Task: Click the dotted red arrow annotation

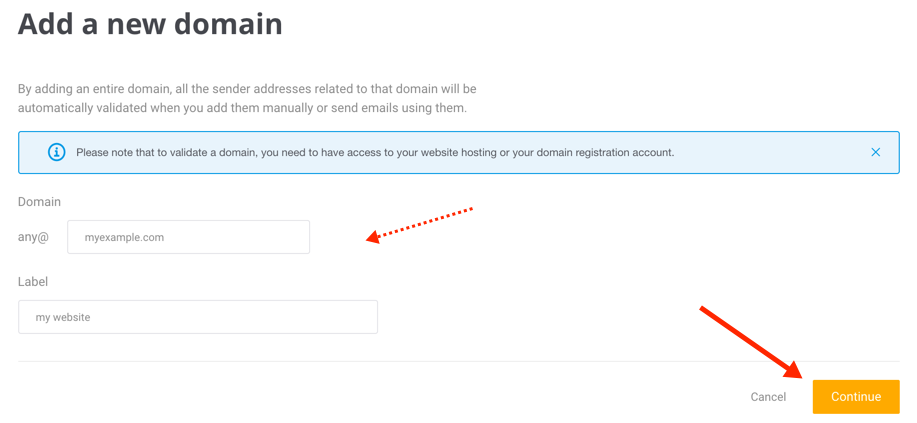Action: [419, 224]
